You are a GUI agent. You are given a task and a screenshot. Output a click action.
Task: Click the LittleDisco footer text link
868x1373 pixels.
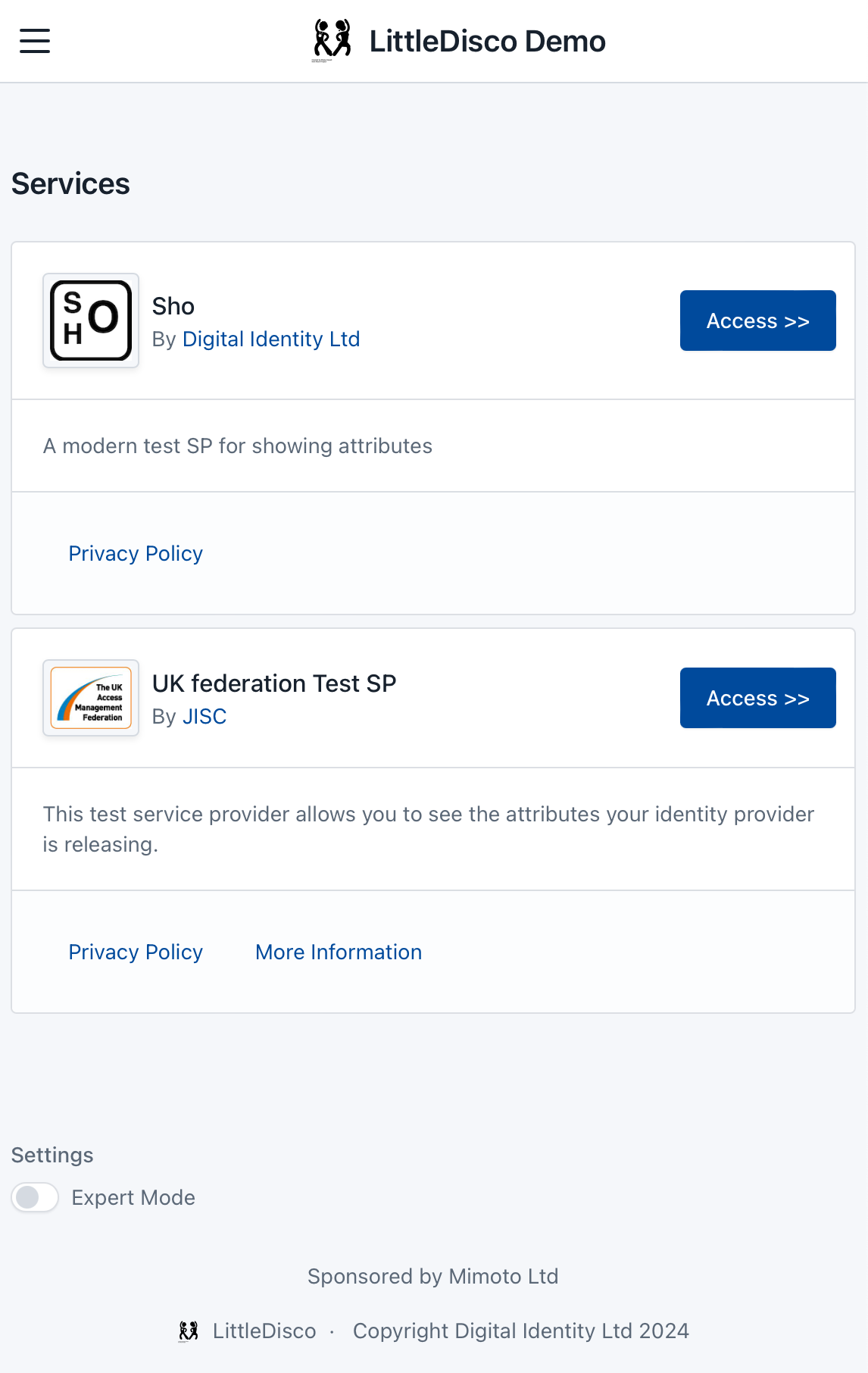click(x=264, y=1331)
